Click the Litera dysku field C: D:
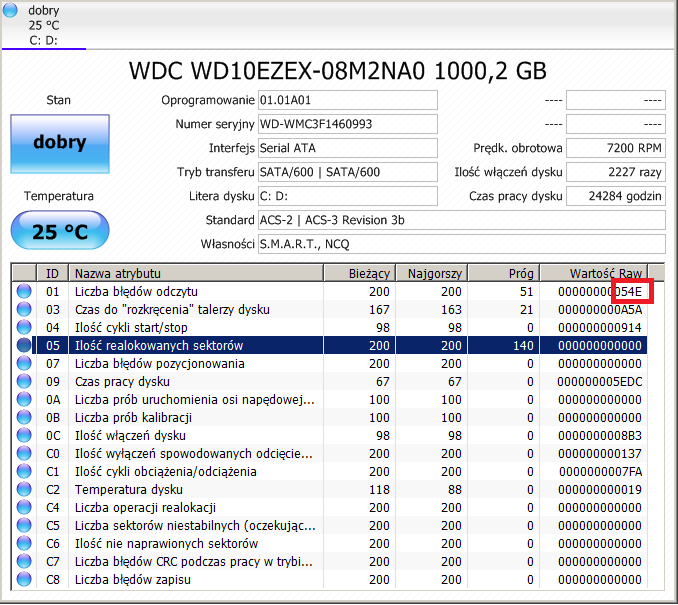678x605 pixels. click(x=348, y=196)
